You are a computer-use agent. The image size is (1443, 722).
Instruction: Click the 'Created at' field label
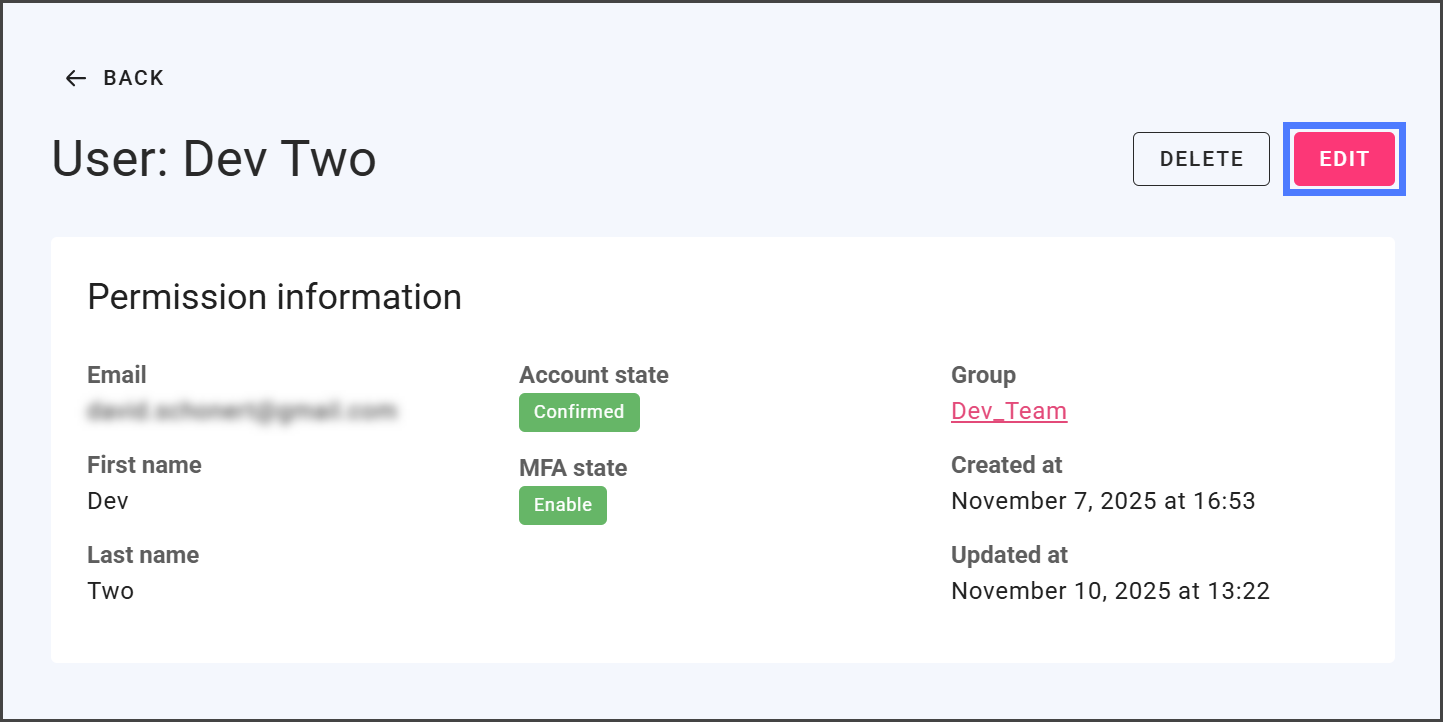pyautogui.click(x=1006, y=465)
